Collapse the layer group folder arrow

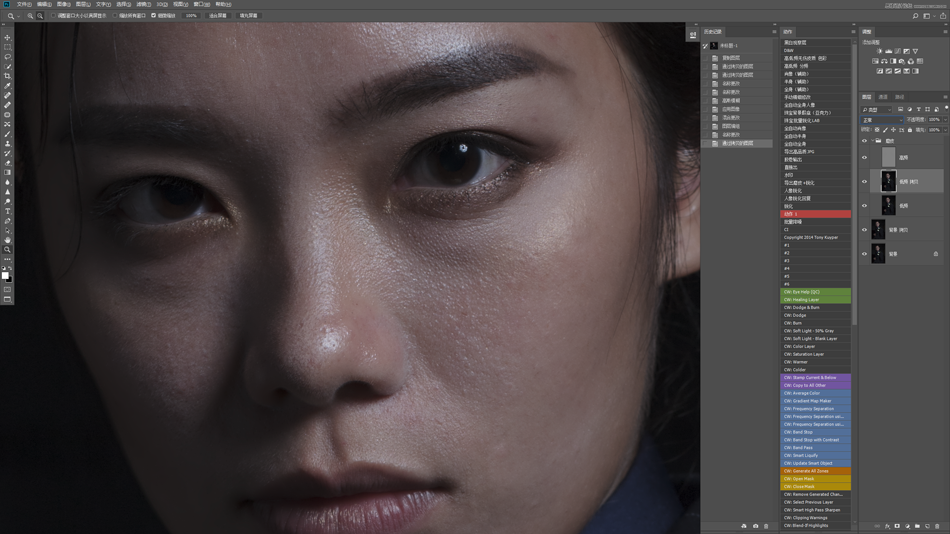[x=872, y=141]
